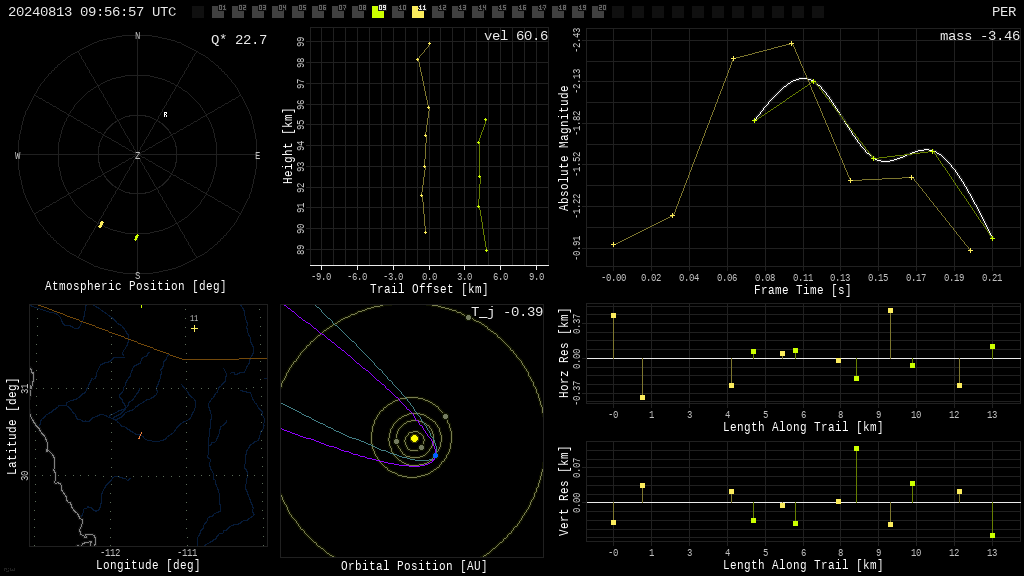Click the blue Earth dot in orbital plot

[436, 455]
